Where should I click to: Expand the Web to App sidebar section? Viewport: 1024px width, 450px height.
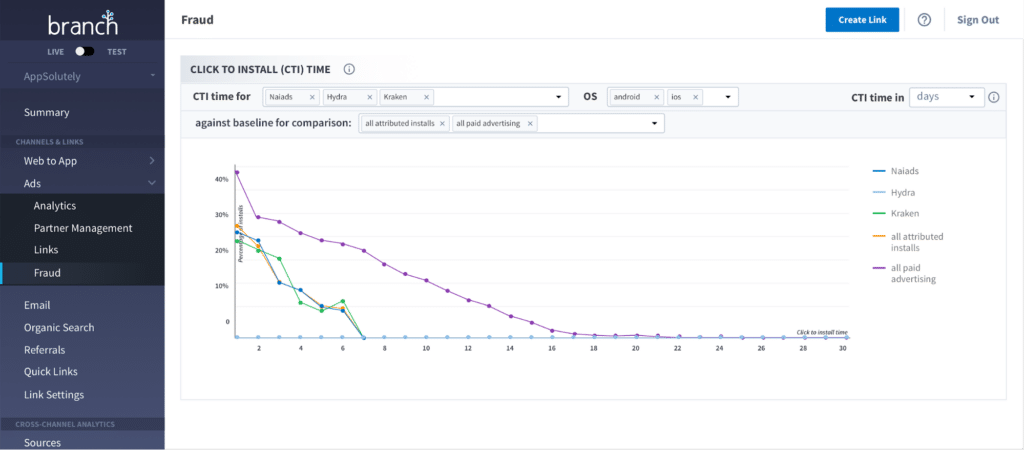[151, 160]
